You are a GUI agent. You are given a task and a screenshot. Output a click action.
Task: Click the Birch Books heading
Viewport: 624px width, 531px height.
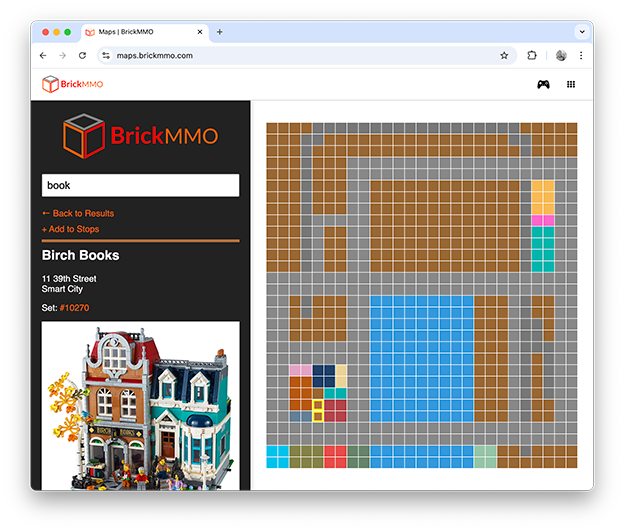(80, 255)
